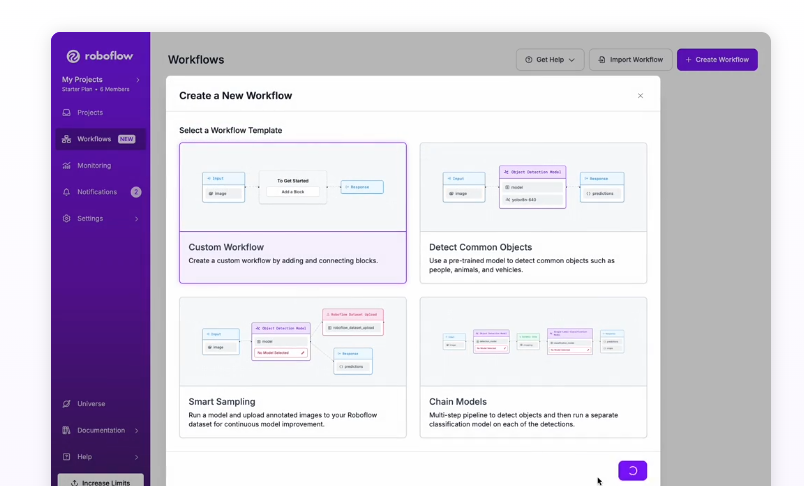Select Workflows in the sidebar
Image resolution: width=804 pixels, height=486 pixels.
point(100,139)
